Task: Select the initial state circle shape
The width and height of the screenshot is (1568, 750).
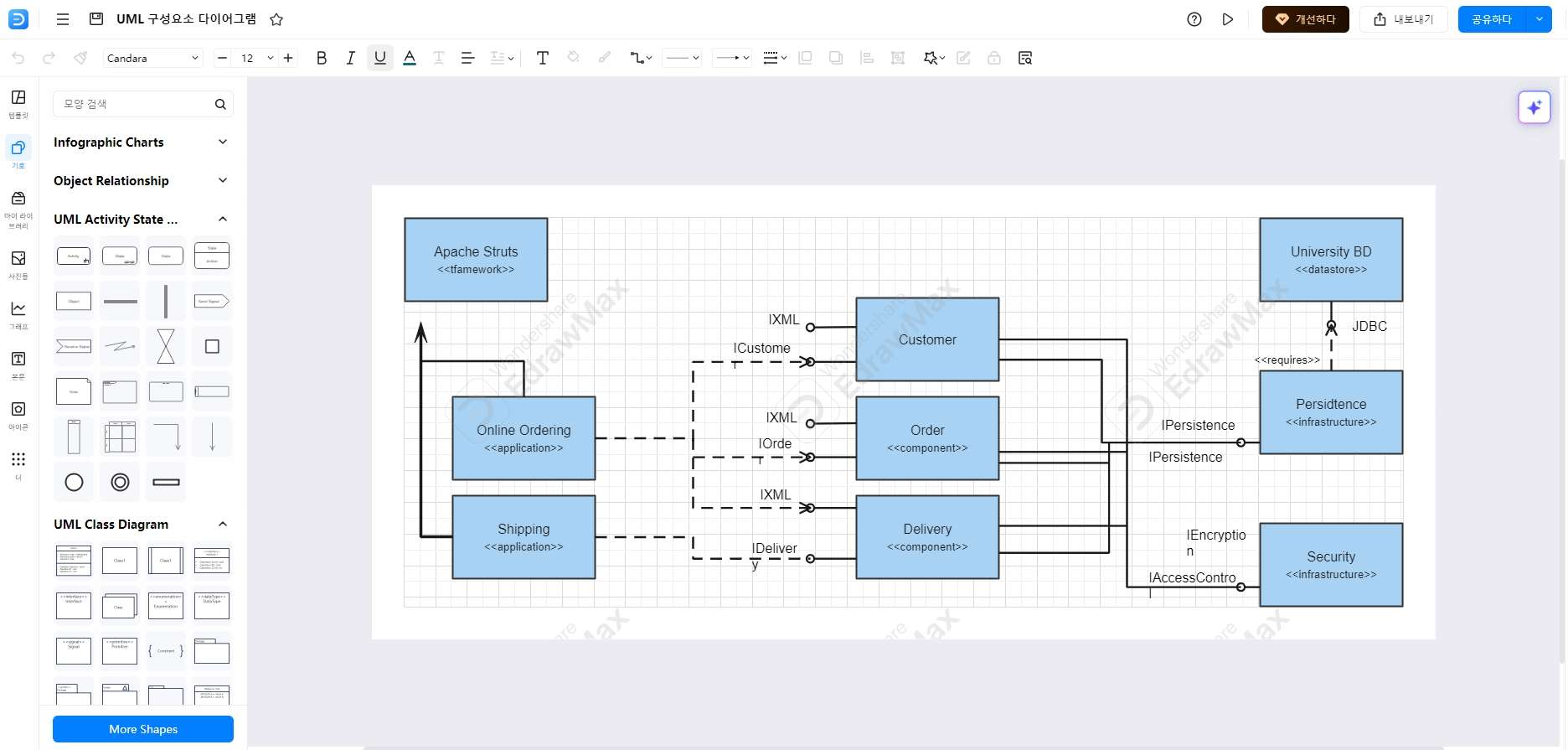Action: coord(74,482)
